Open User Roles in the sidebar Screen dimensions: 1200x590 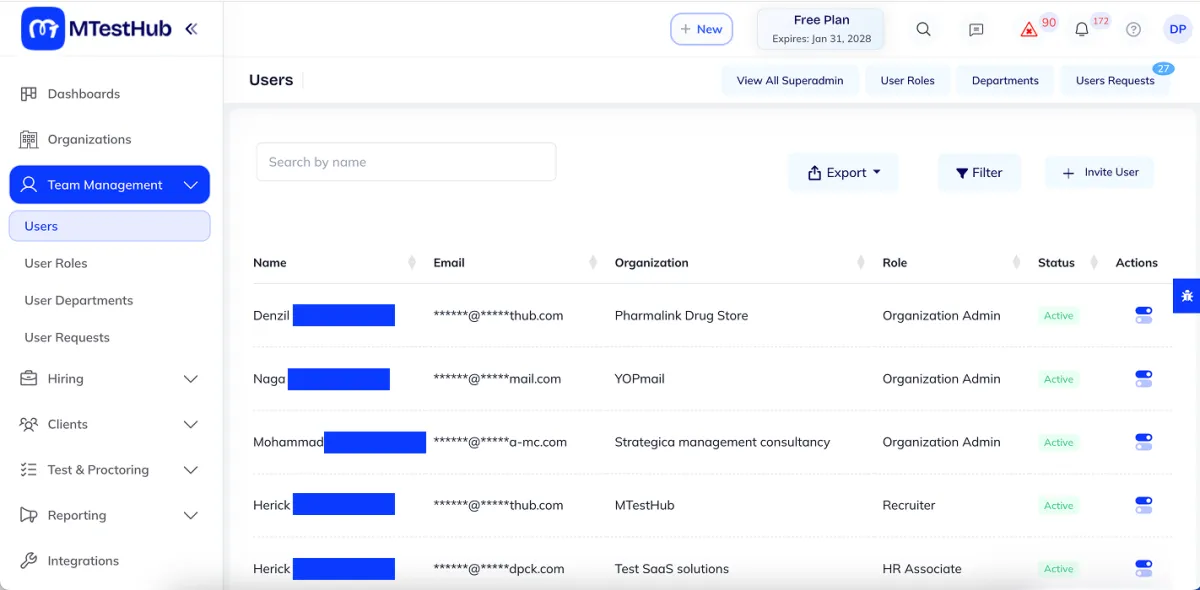(56, 263)
